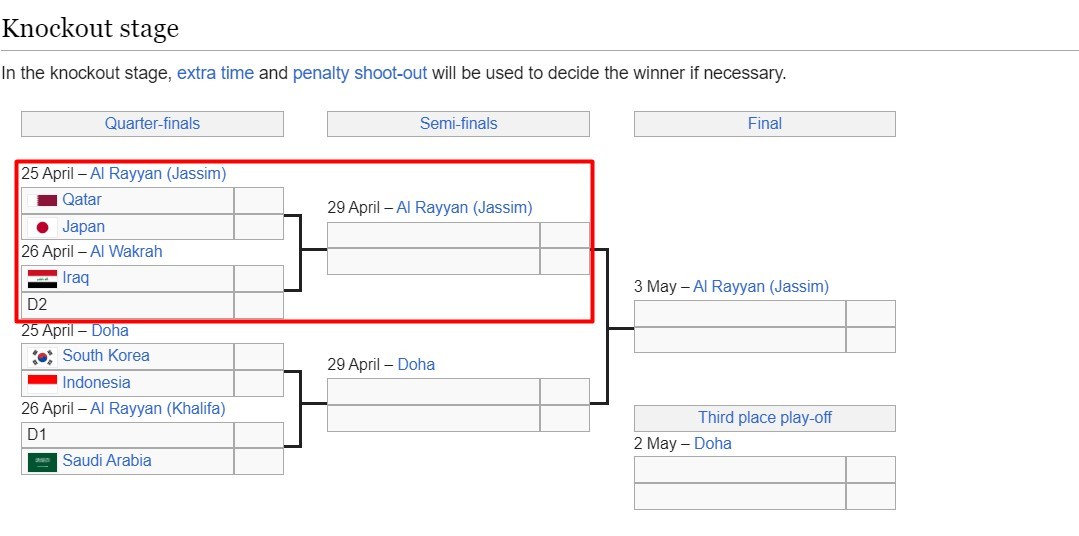The width and height of the screenshot is (1079, 536).
Task: Click the Final header link
Action: [764, 124]
